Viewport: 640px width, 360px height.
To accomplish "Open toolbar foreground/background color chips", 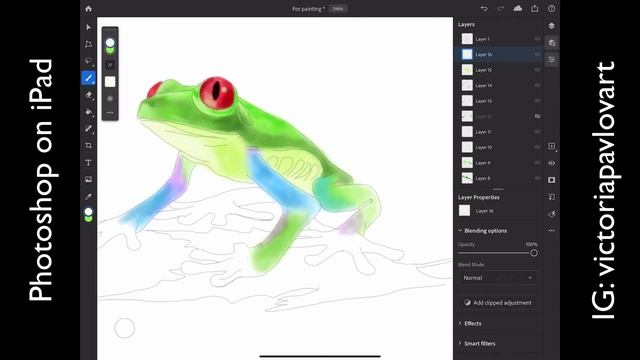I will pos(89,215).
